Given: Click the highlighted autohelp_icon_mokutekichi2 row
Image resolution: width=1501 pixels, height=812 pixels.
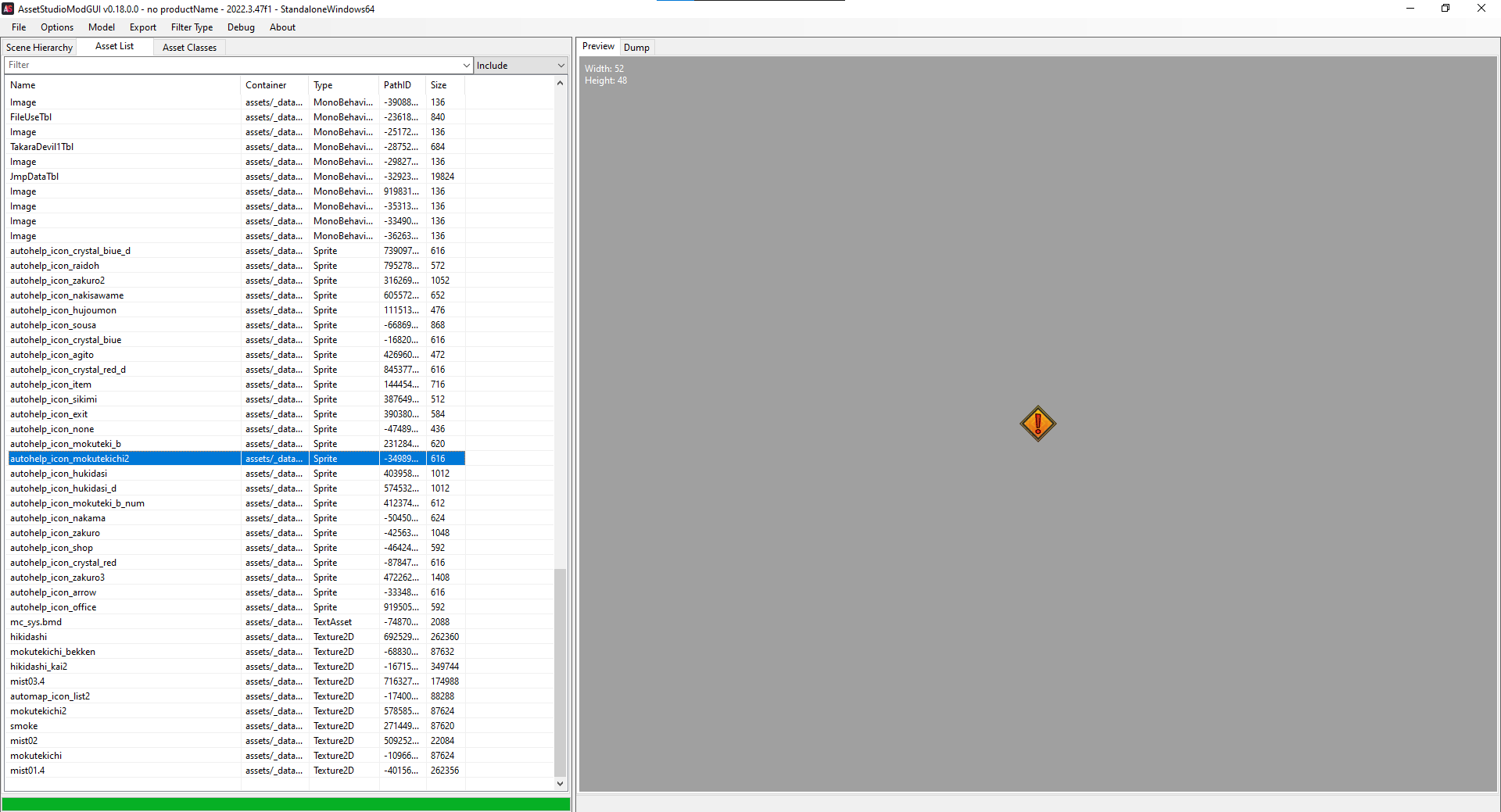Looking at the screenshot, I should 236,459.
